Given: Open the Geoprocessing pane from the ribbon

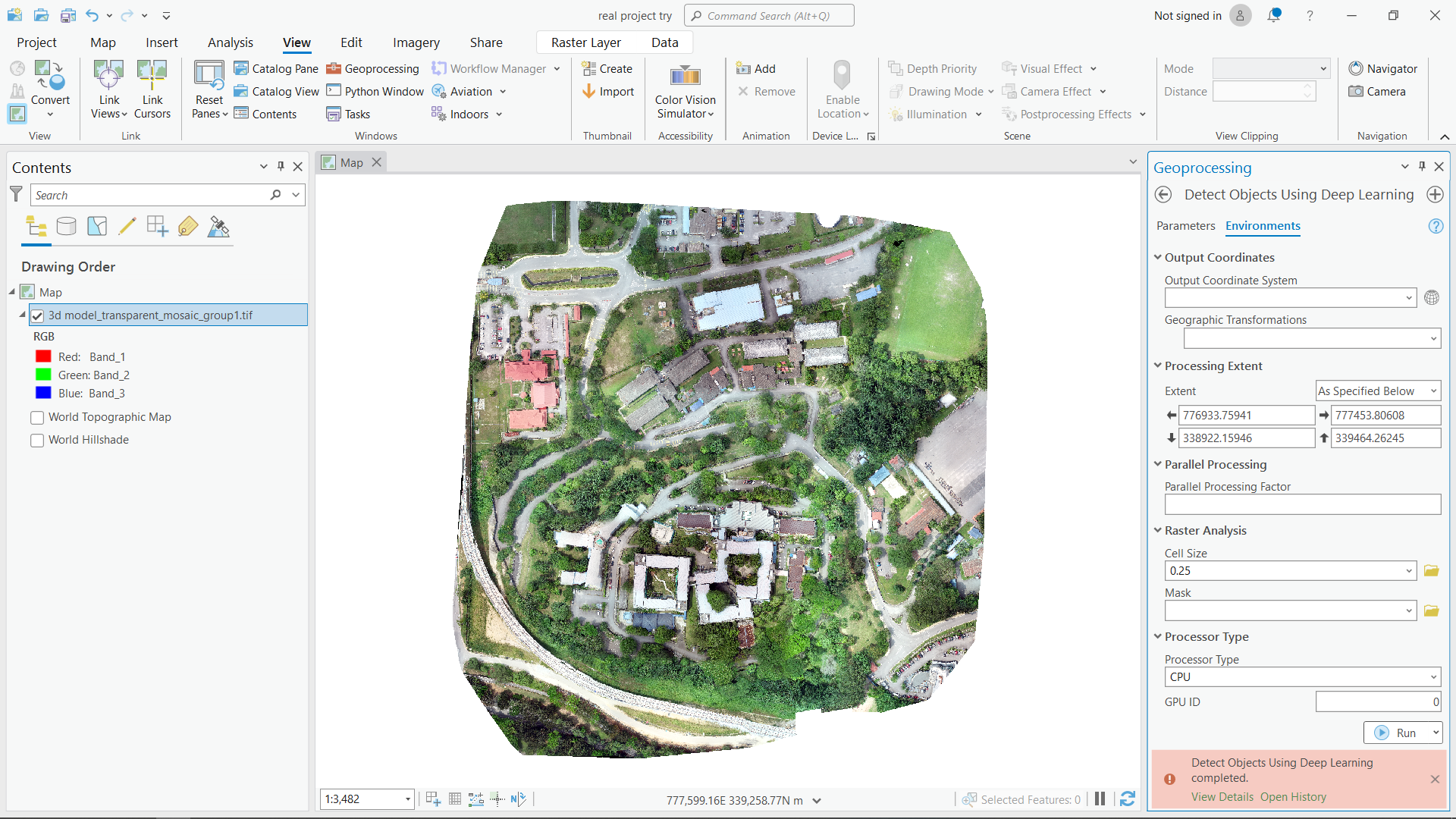Looking at the screenshot, I should (373, 68).
